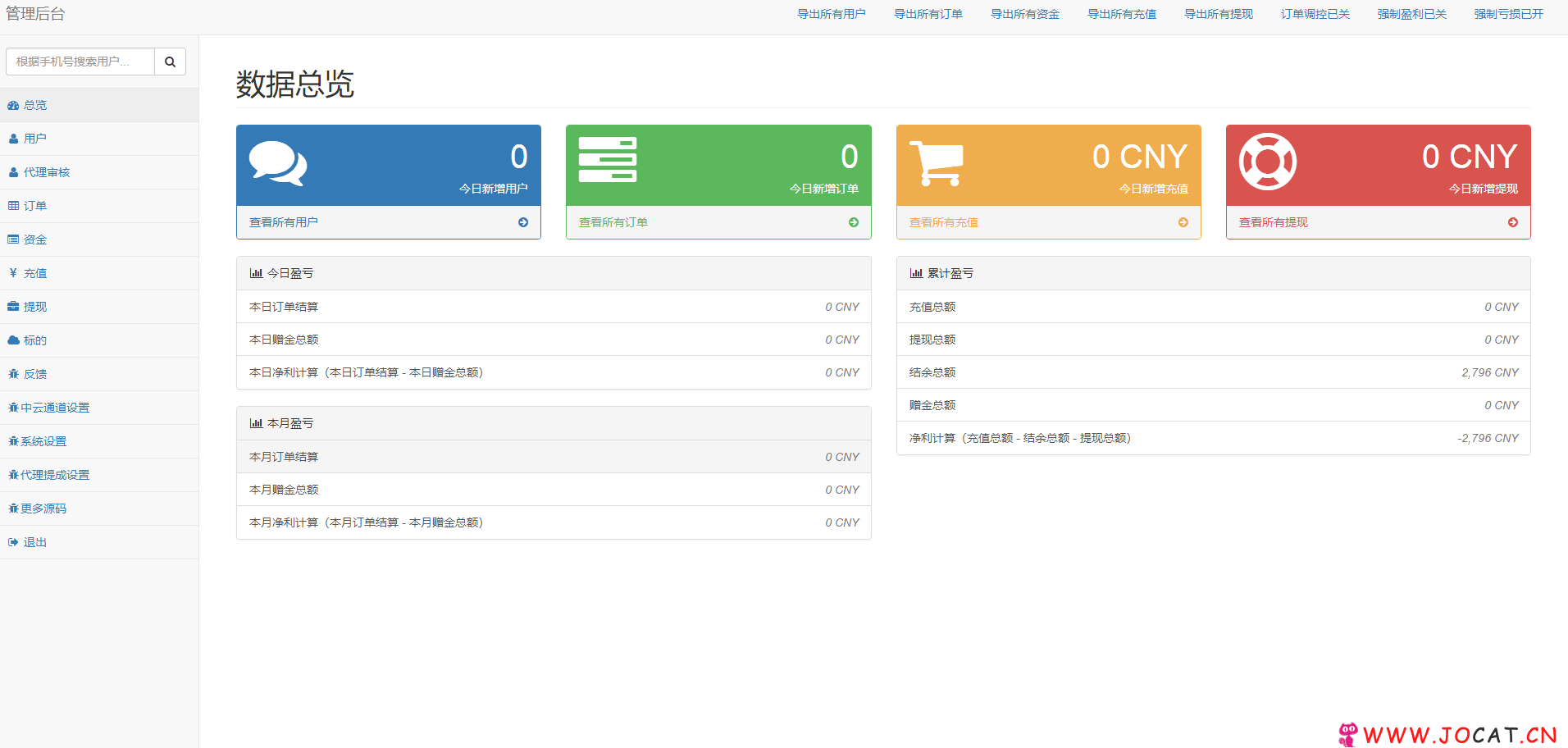This screenshot has width=1568, height=748.
Task: Click the 本月赠金总额 row
Action: point(554,490)
